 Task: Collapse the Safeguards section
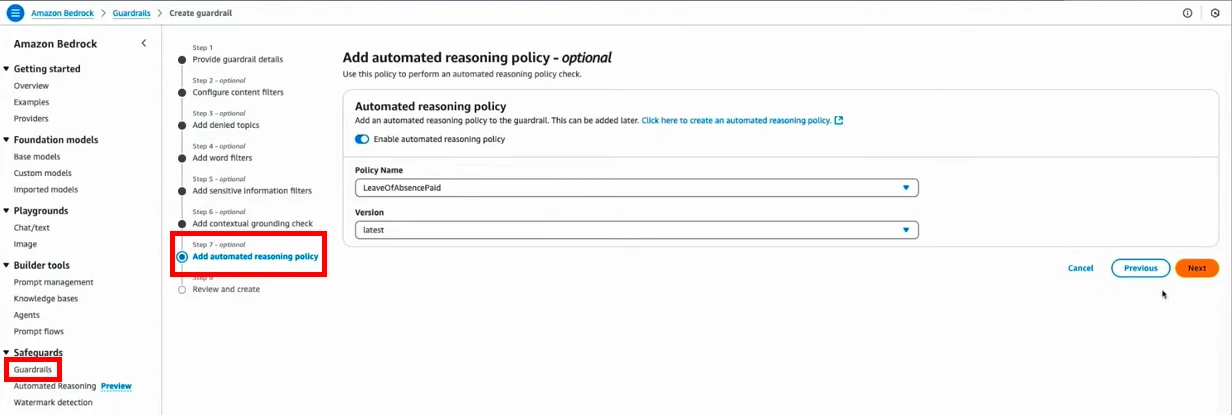[7, 353]
